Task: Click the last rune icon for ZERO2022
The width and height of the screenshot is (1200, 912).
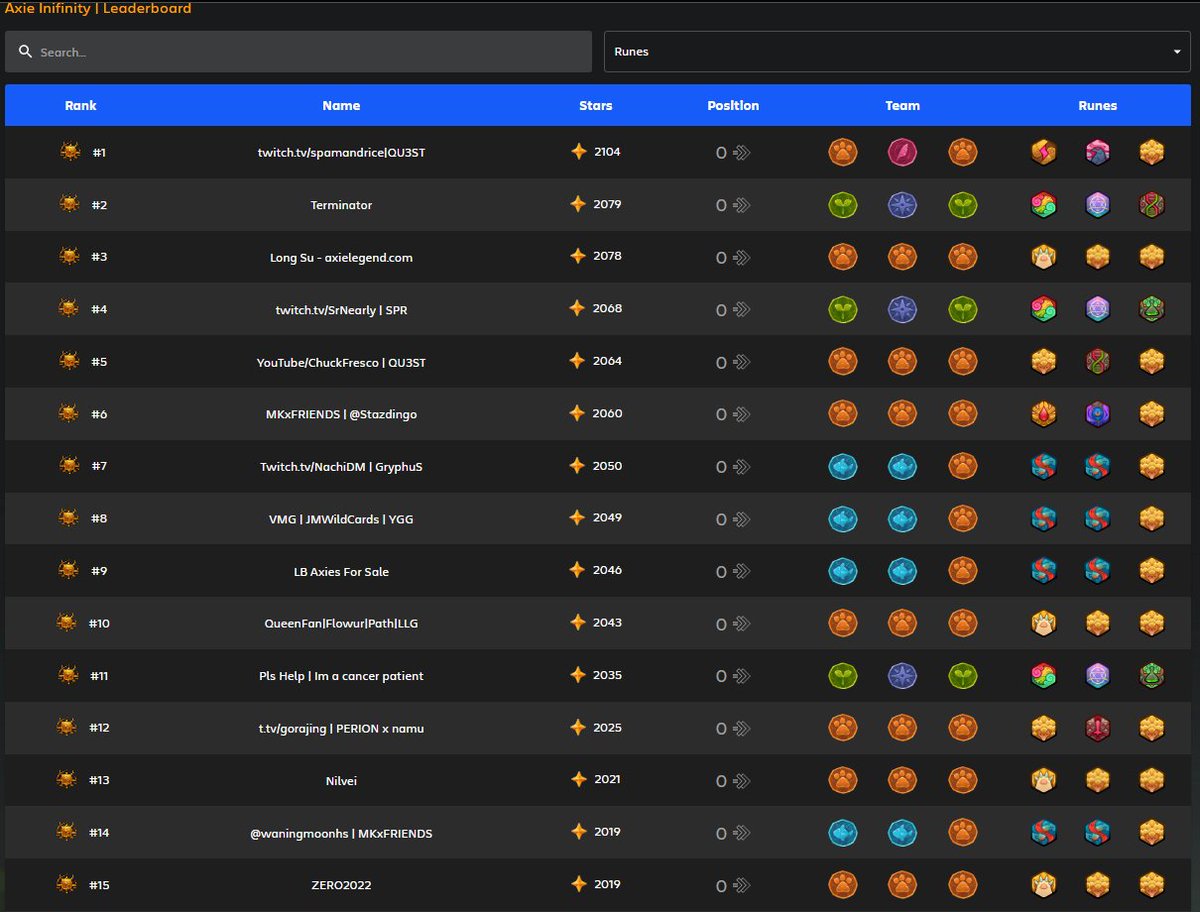Action: pyautogui.click(x=1152, y=884)
